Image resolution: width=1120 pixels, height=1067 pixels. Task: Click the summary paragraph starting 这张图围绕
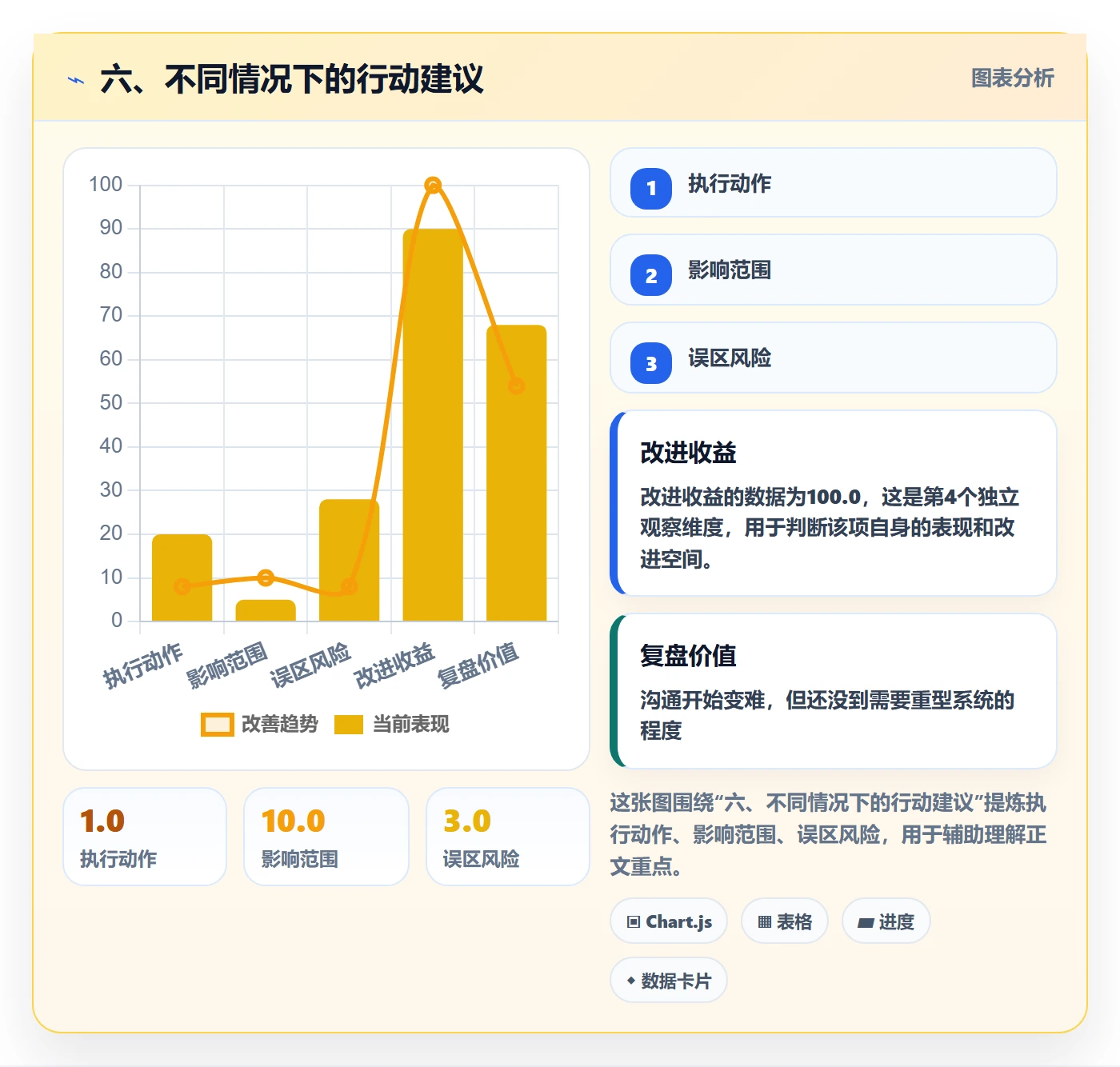pos(828,835)
